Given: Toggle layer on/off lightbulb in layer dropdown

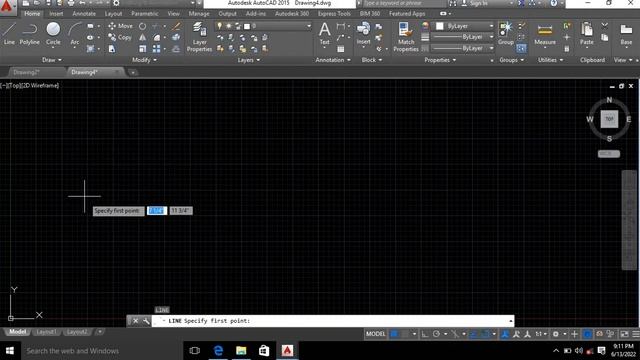Looking at the screenshot, I should pyautogui.click(x=220, y=26).
